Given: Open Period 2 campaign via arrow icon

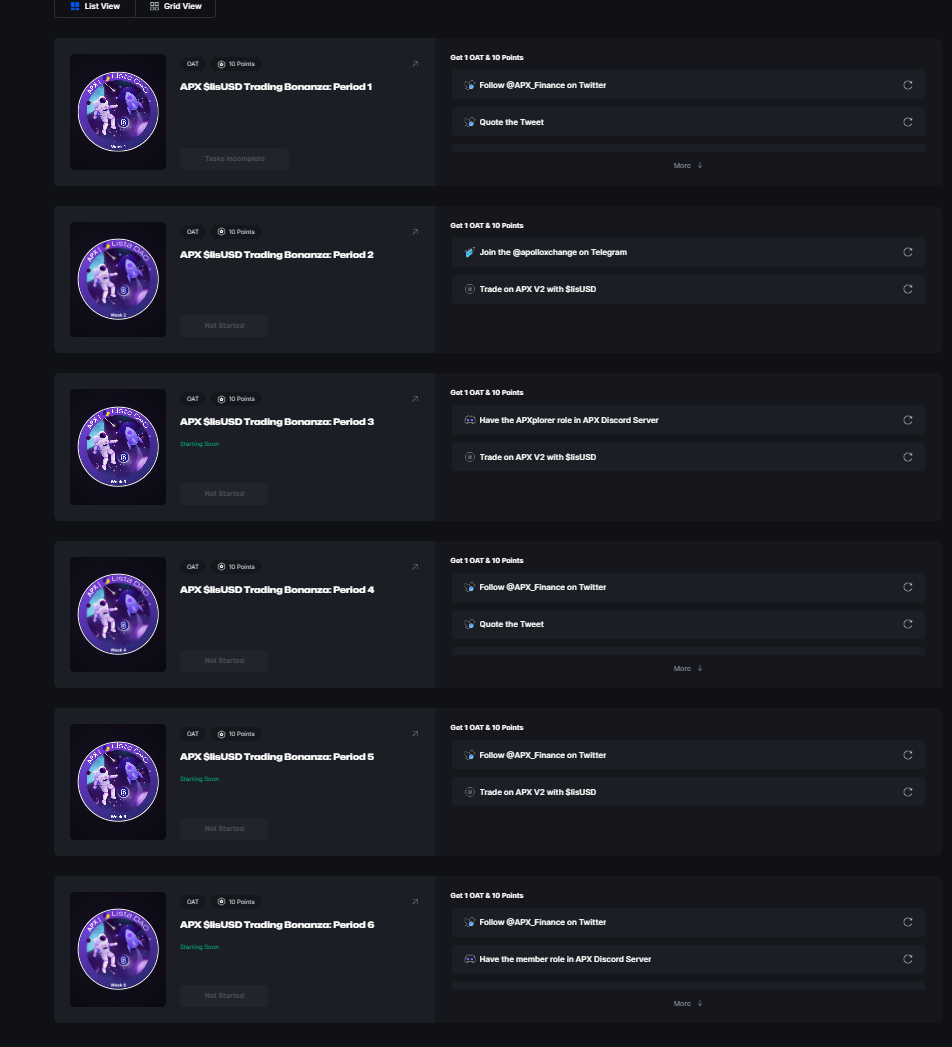Looking at the screenshot, I should pyautogui.click(x=415, y=232).
